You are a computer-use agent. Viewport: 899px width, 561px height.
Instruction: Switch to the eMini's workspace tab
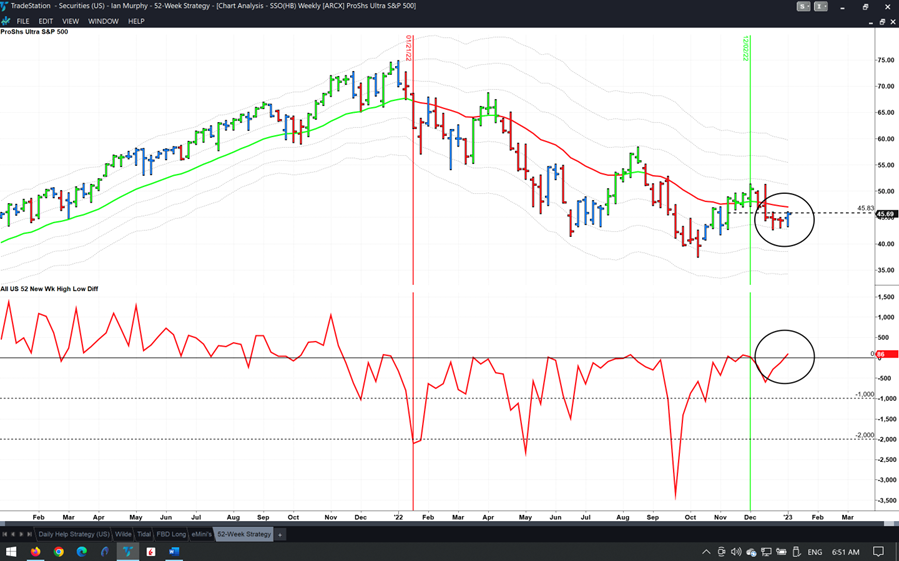pyautogui.click(x=201, y=534)
